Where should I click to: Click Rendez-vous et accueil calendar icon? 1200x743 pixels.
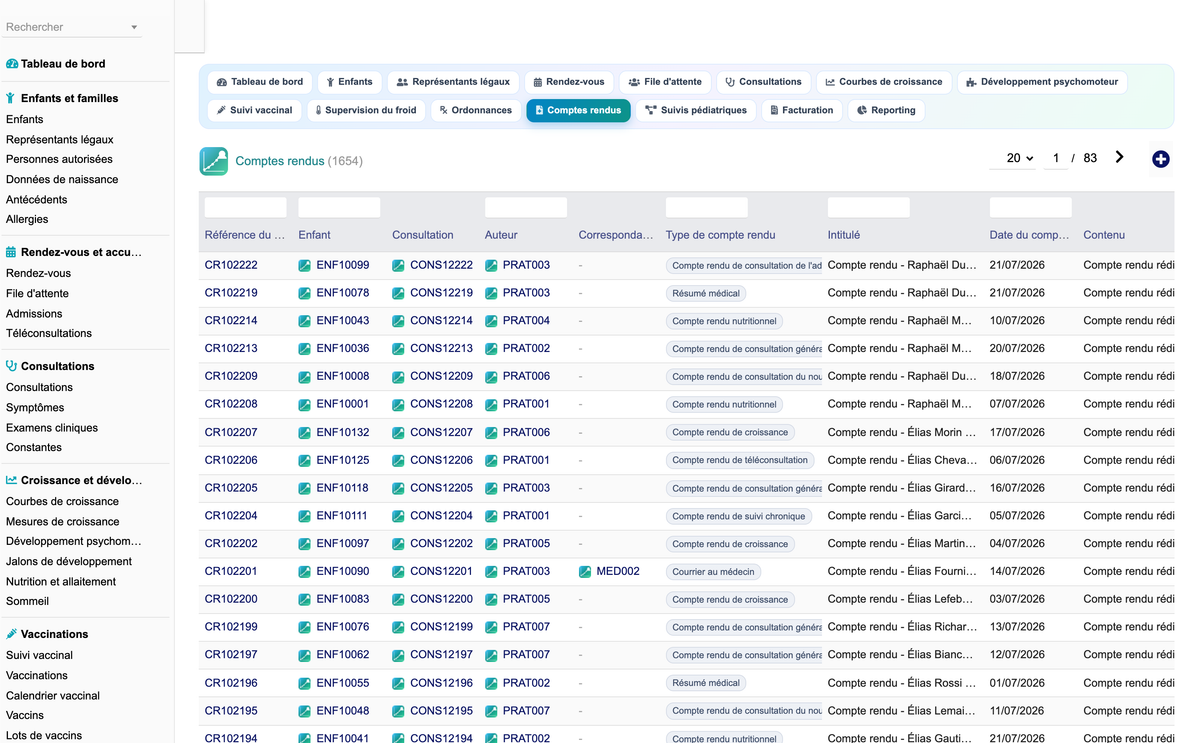click(11, 252)
